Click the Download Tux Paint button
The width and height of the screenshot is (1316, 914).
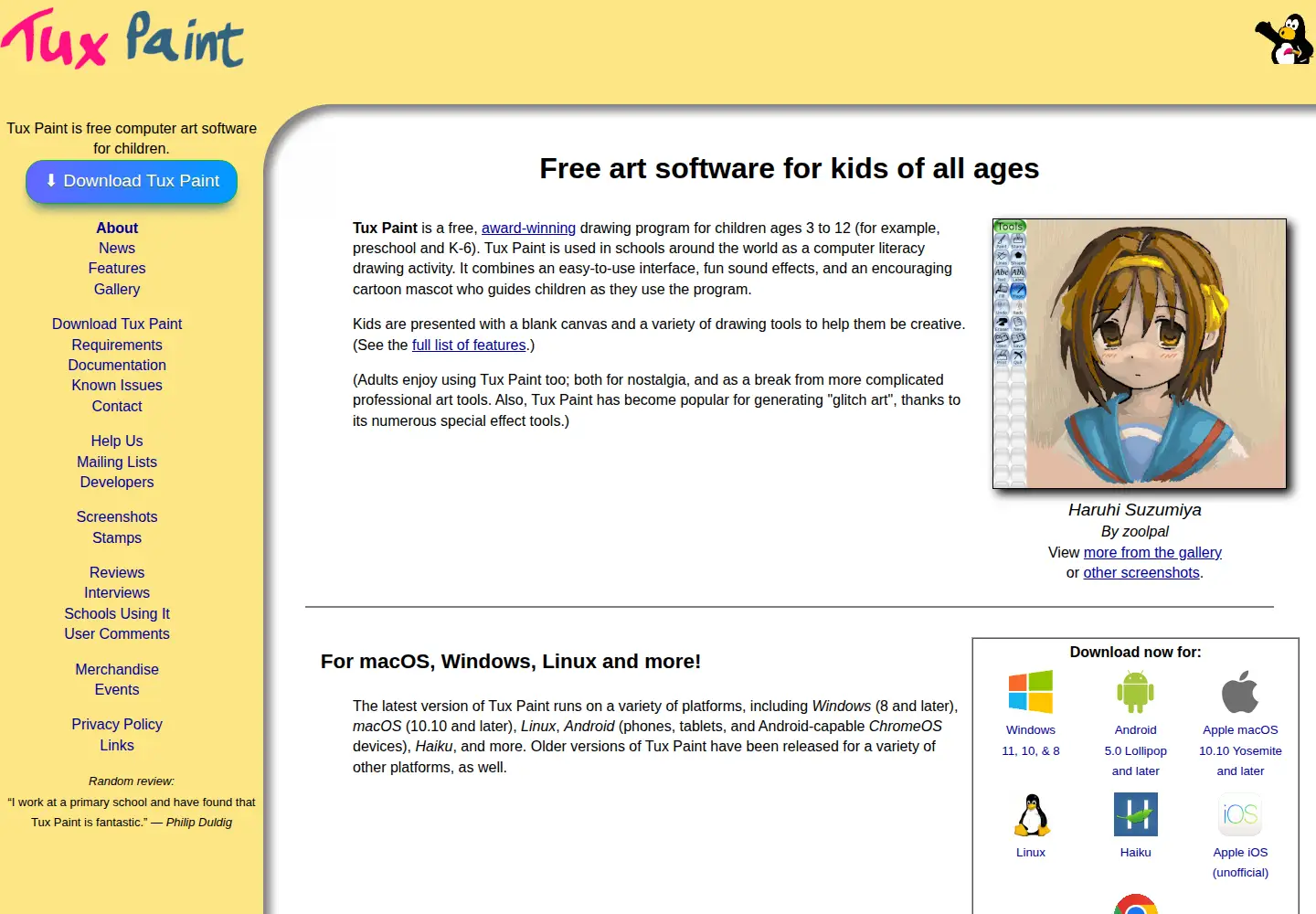132,181
